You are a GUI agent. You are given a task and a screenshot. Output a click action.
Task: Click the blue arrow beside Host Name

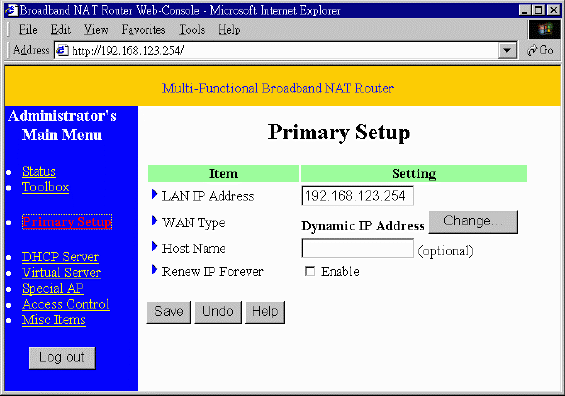(155, 246)
